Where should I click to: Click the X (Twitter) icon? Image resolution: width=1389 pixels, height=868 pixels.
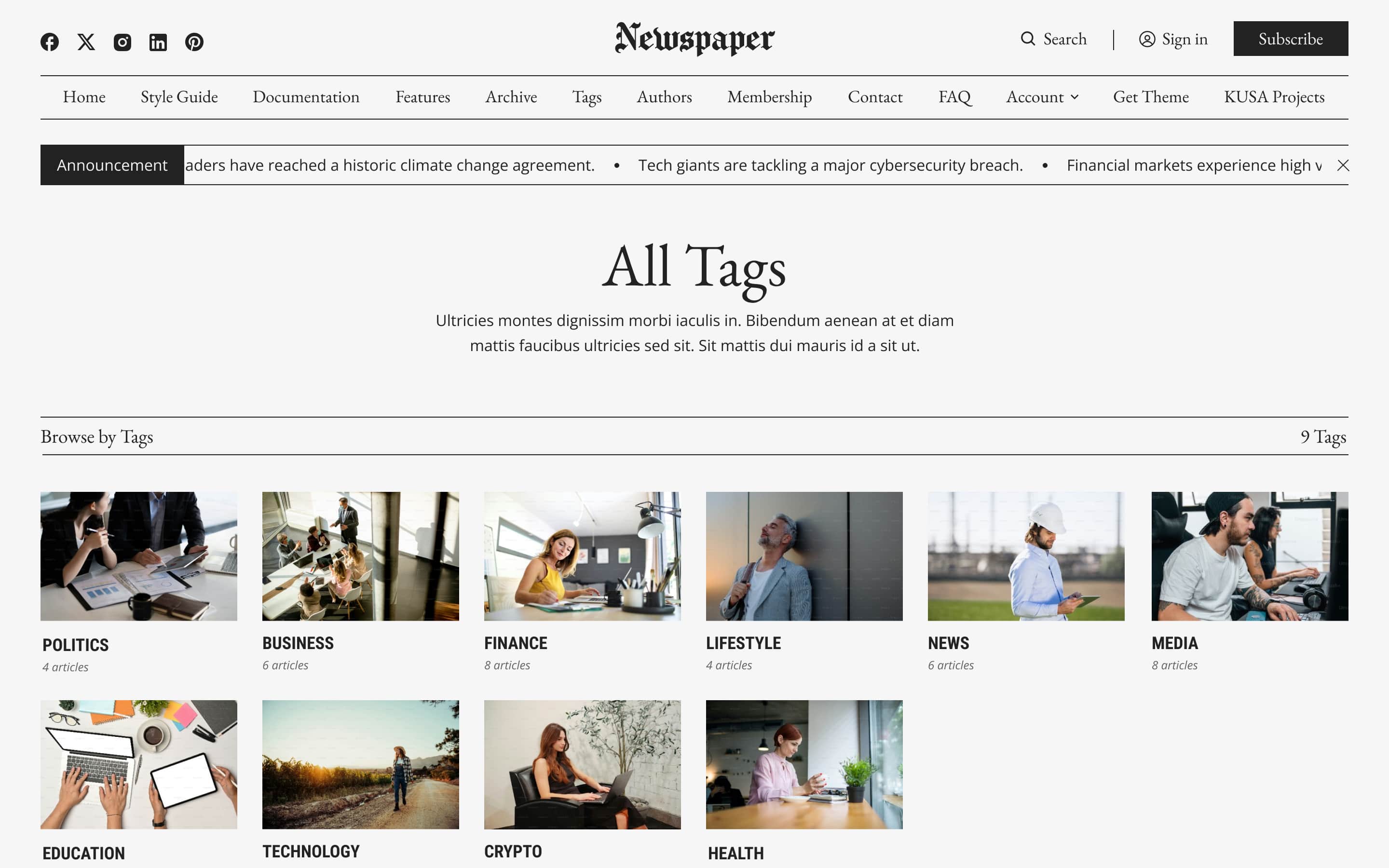tap(86, 41)
